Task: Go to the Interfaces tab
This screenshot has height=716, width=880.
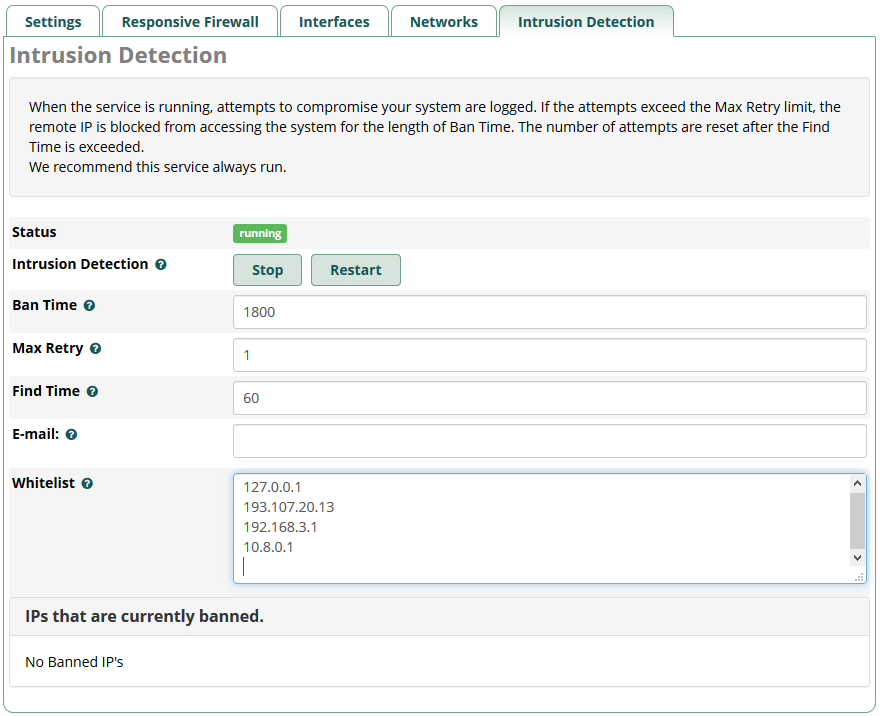Action: click(x=334, y=22)
